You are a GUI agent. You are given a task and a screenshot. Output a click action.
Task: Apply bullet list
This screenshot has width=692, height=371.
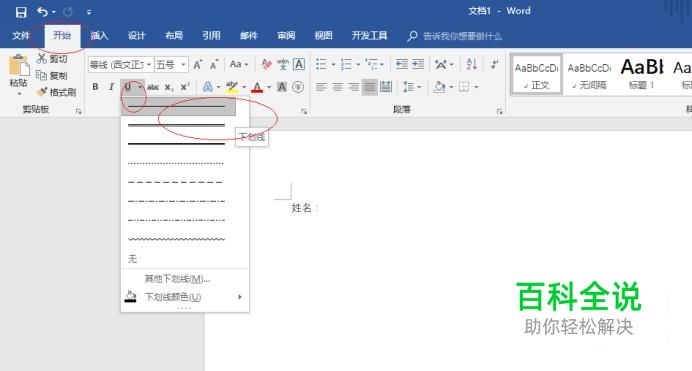321,64
